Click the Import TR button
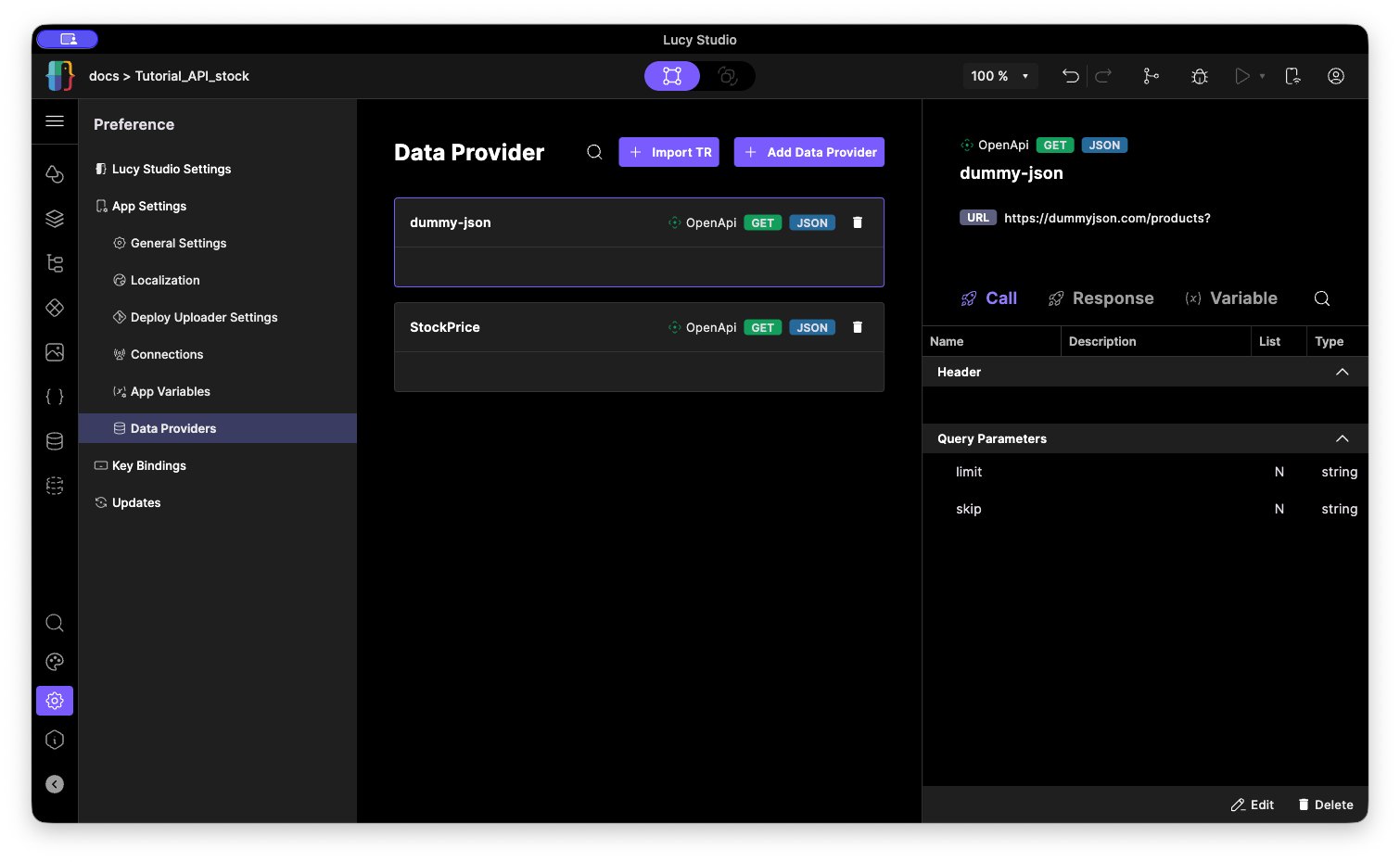Viewport: 1400px width, 862px height. [x=668, y=152]
